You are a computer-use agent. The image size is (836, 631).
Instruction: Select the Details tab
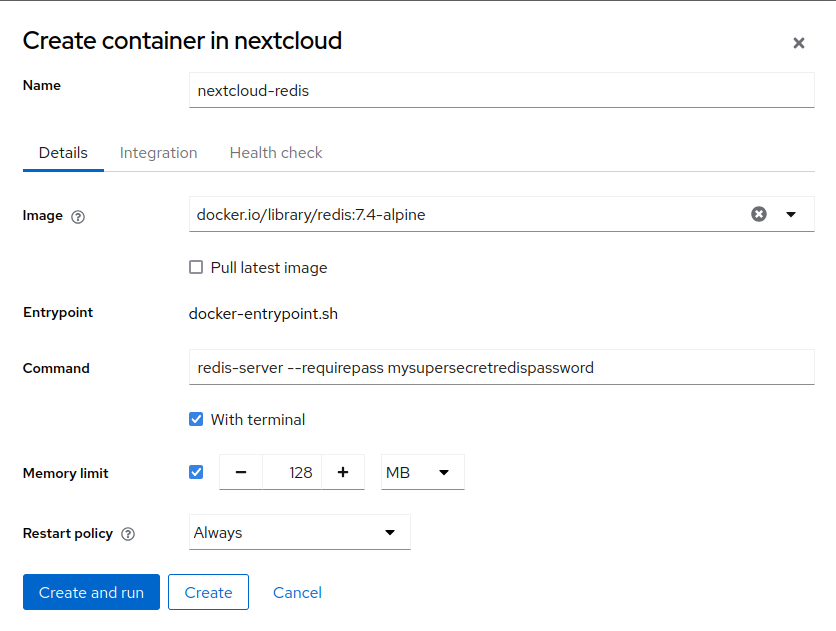coord(63,153)
